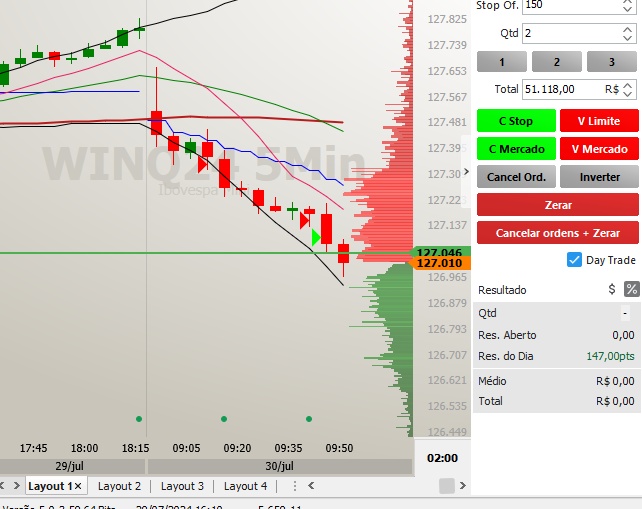Click the Resultado panel heading

coord(502,290)
